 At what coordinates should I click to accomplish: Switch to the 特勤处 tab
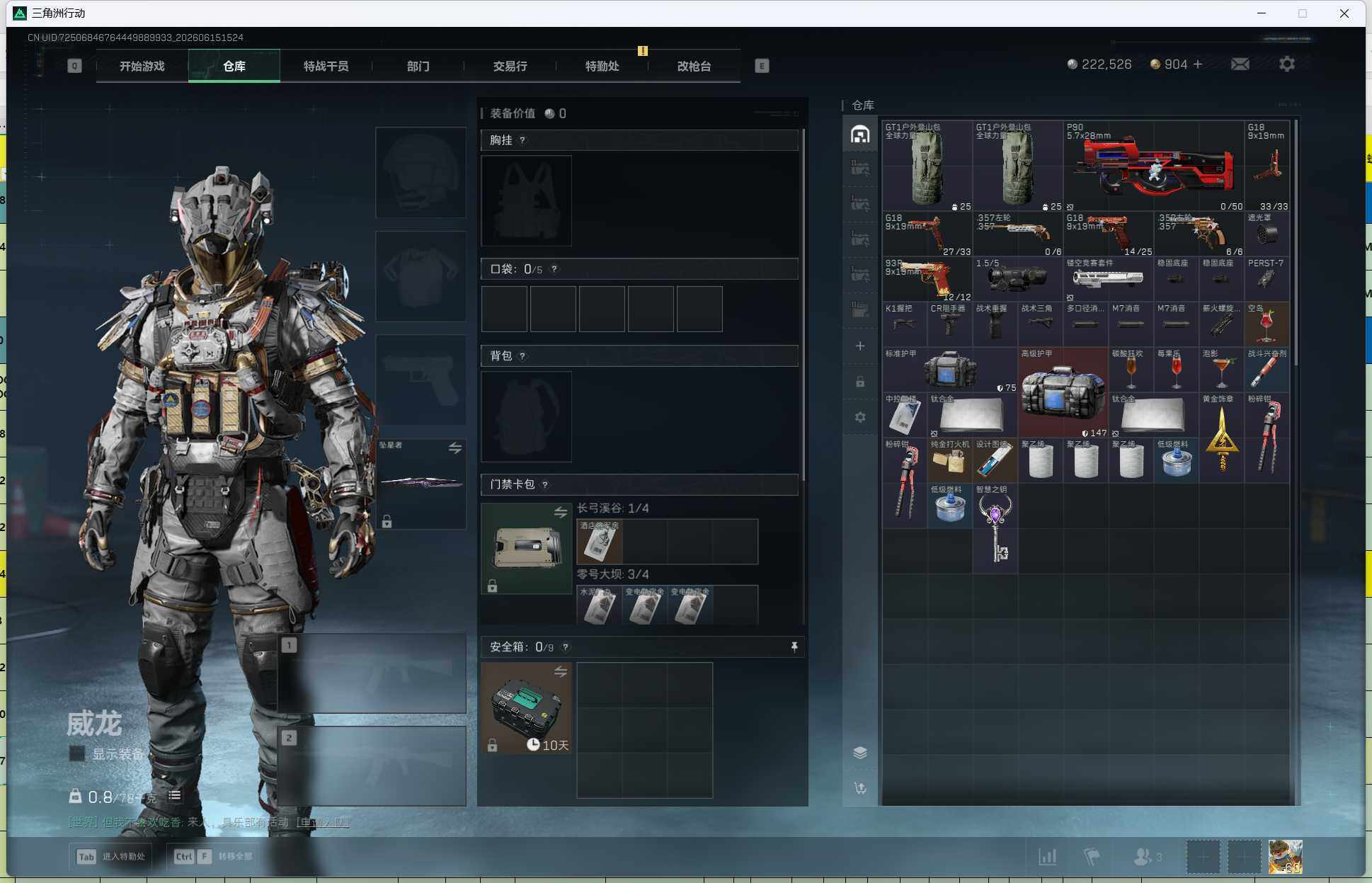[x=602, y=66]
